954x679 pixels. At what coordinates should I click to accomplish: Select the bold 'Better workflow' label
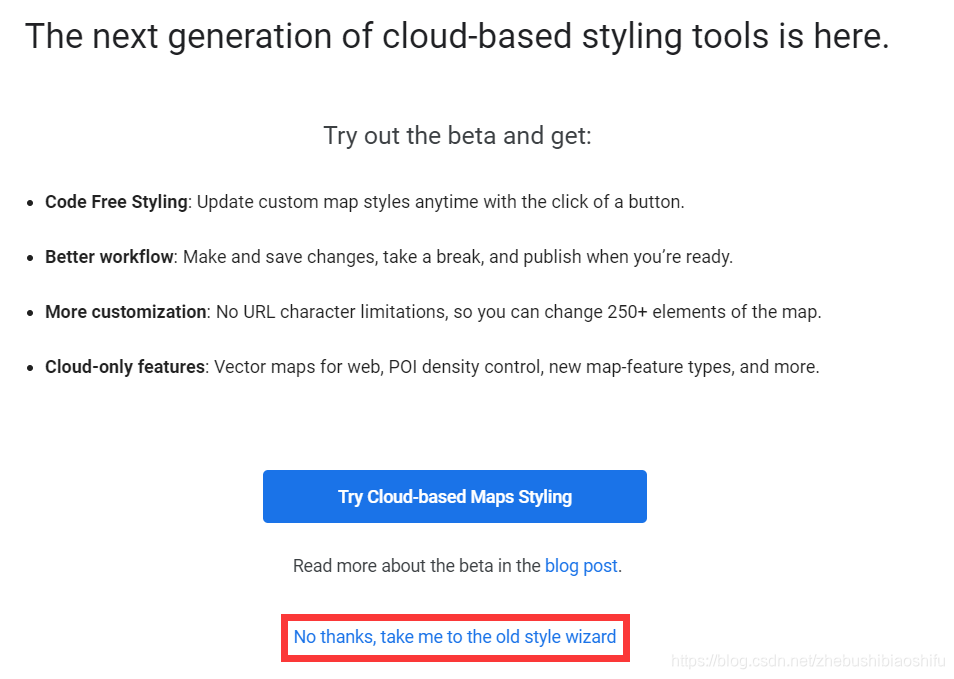pyautogui.click(x=109, y=257)
